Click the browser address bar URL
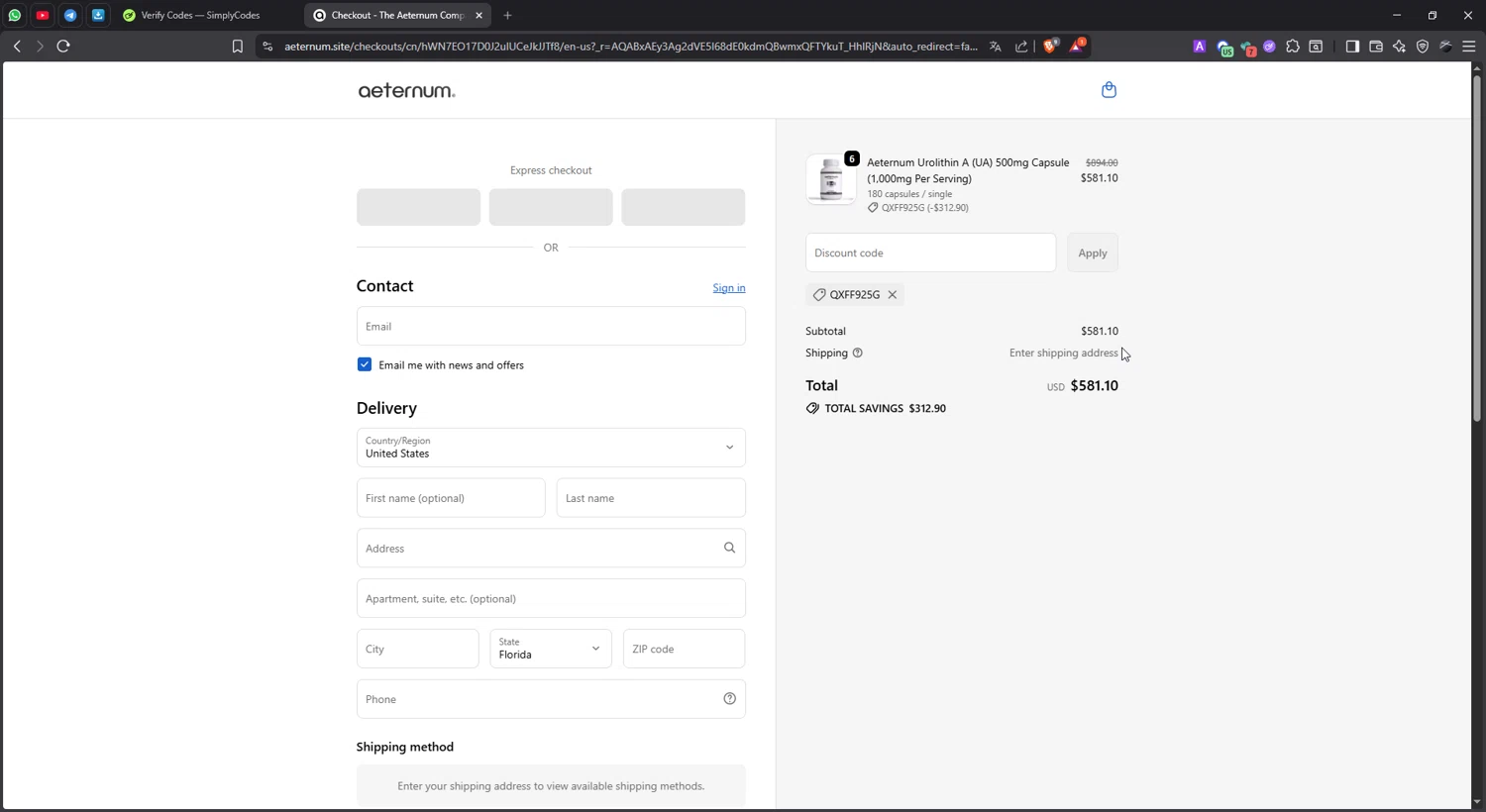 [x=630, y=47]
